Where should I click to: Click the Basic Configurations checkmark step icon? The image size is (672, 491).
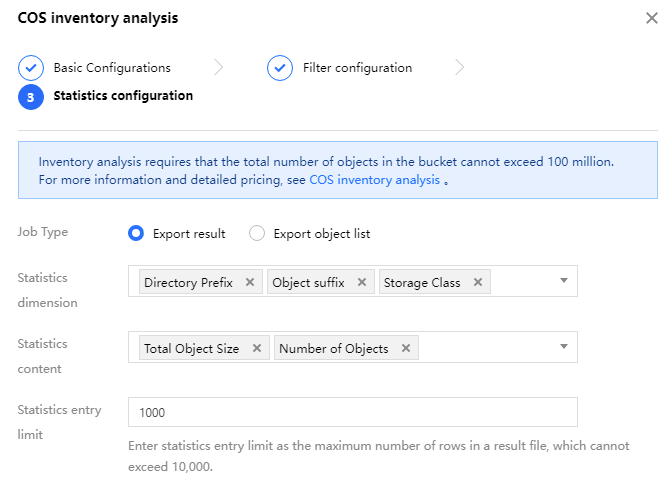coord(31,68)
